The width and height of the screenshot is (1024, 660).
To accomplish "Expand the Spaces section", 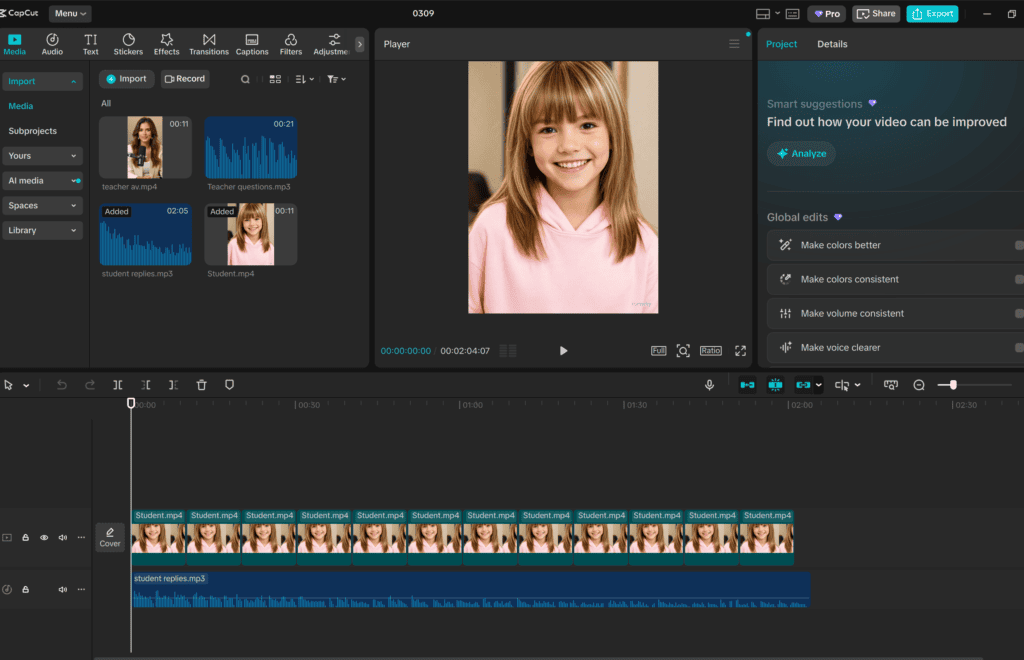I will click(42, 205).
